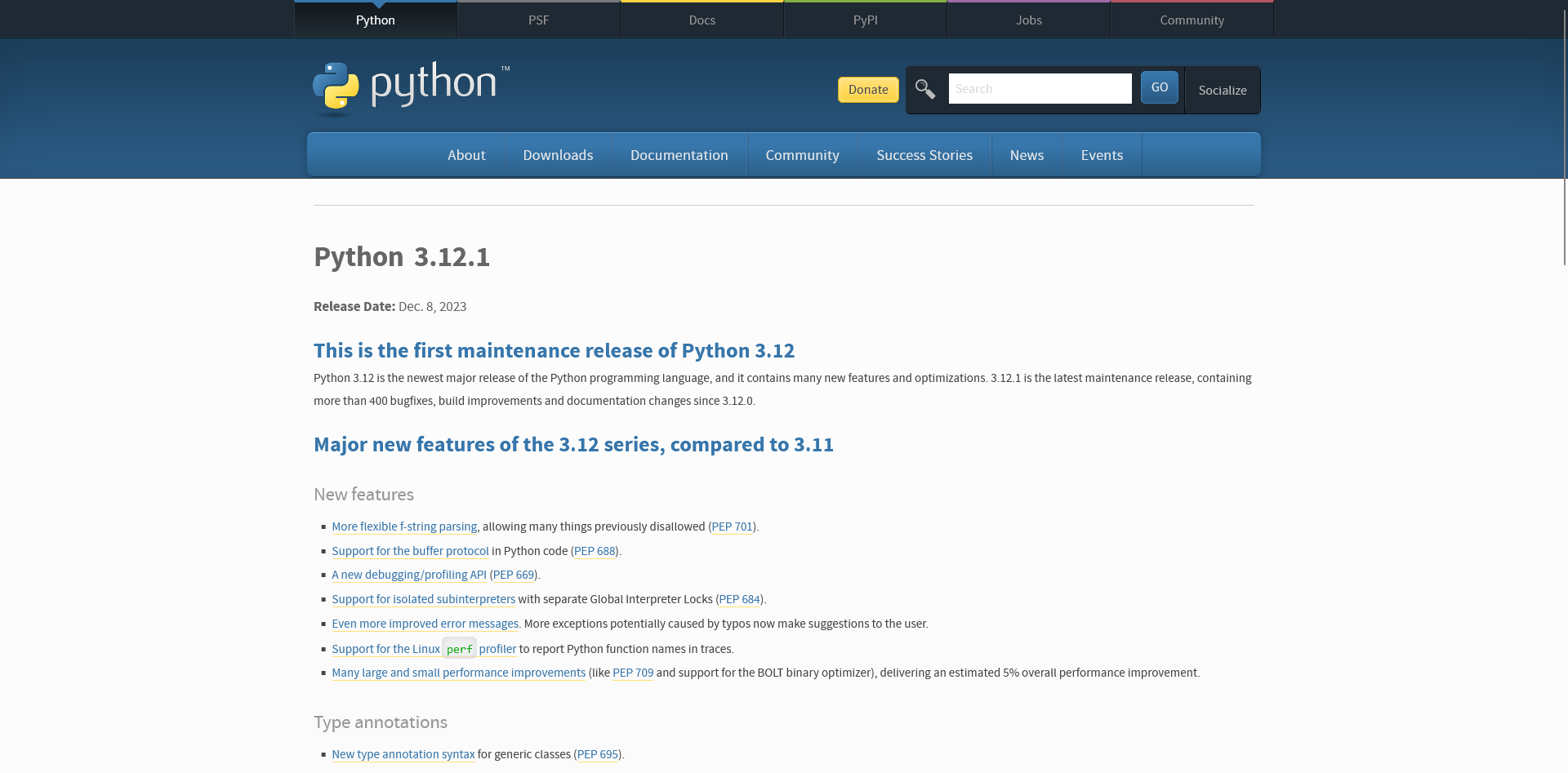Image resolution: width=1568 pixels, height=773 pixels.
Task: Open New type annotation syntax link
Action: 403,755
